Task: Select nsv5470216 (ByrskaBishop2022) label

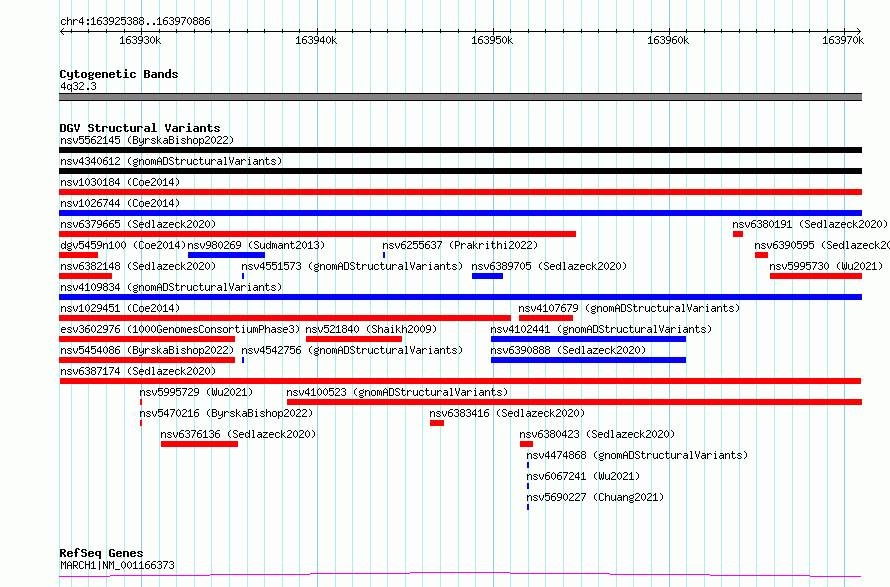Action: [226, 413]
